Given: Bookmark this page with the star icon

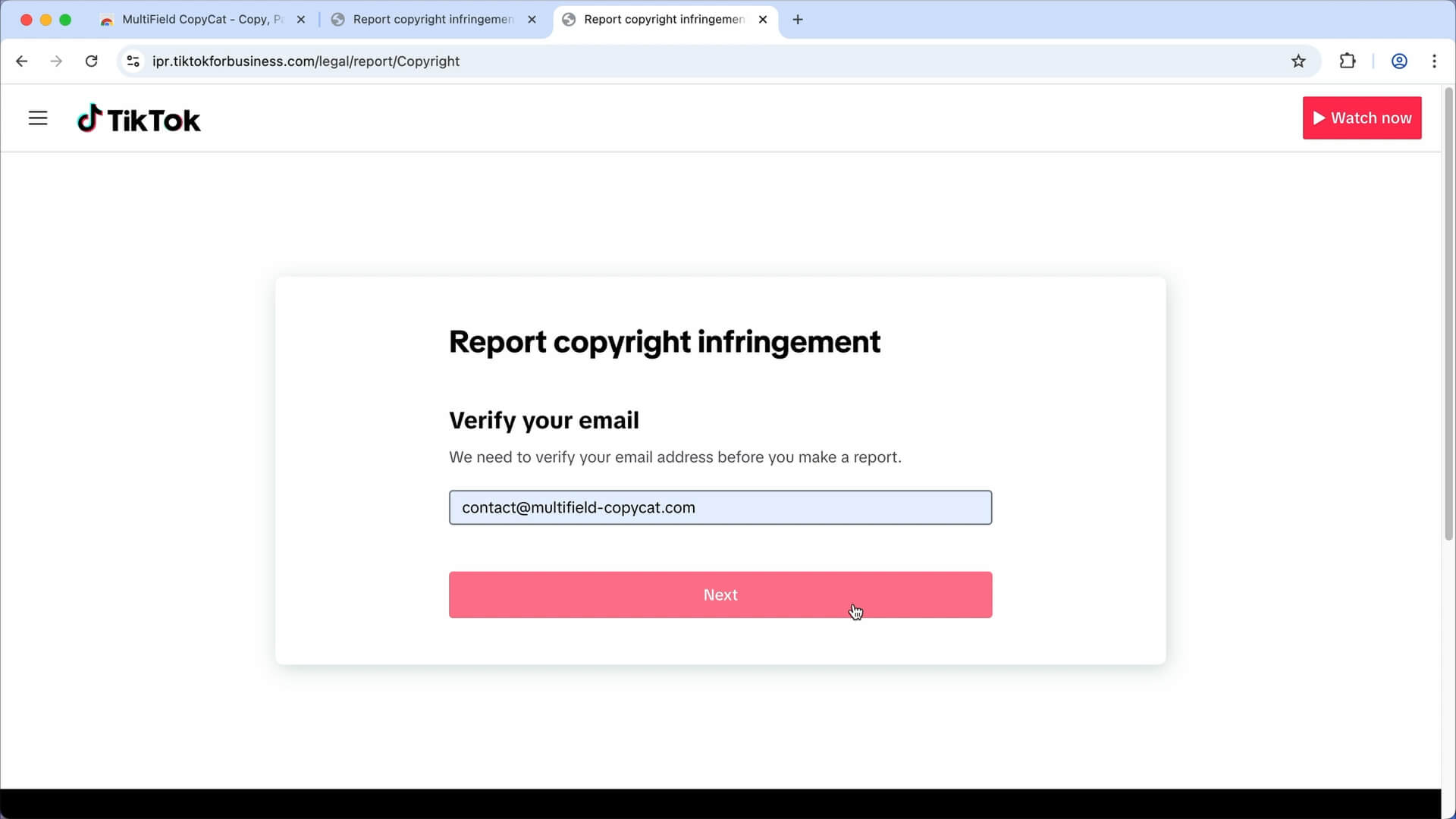Looking at the screenshot, I should [1299, 61].
